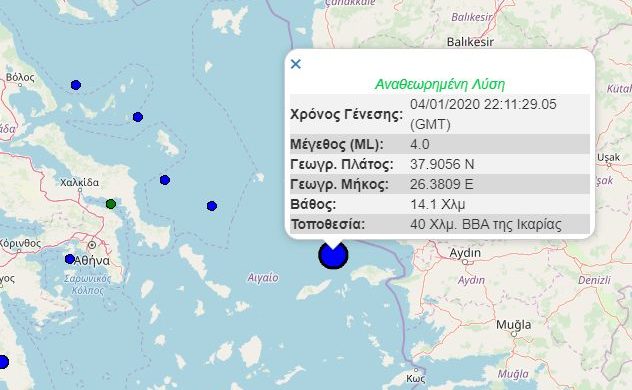Select the Μέγεθος (ML) 4.0 row
The height and width of the screenshot is (390, 632).
440,144
